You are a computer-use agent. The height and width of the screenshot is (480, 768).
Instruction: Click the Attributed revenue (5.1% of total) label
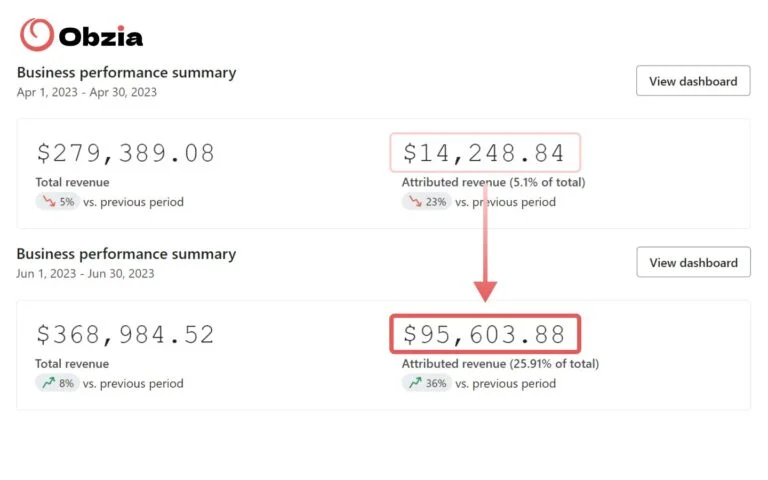(x=493, y=182)
